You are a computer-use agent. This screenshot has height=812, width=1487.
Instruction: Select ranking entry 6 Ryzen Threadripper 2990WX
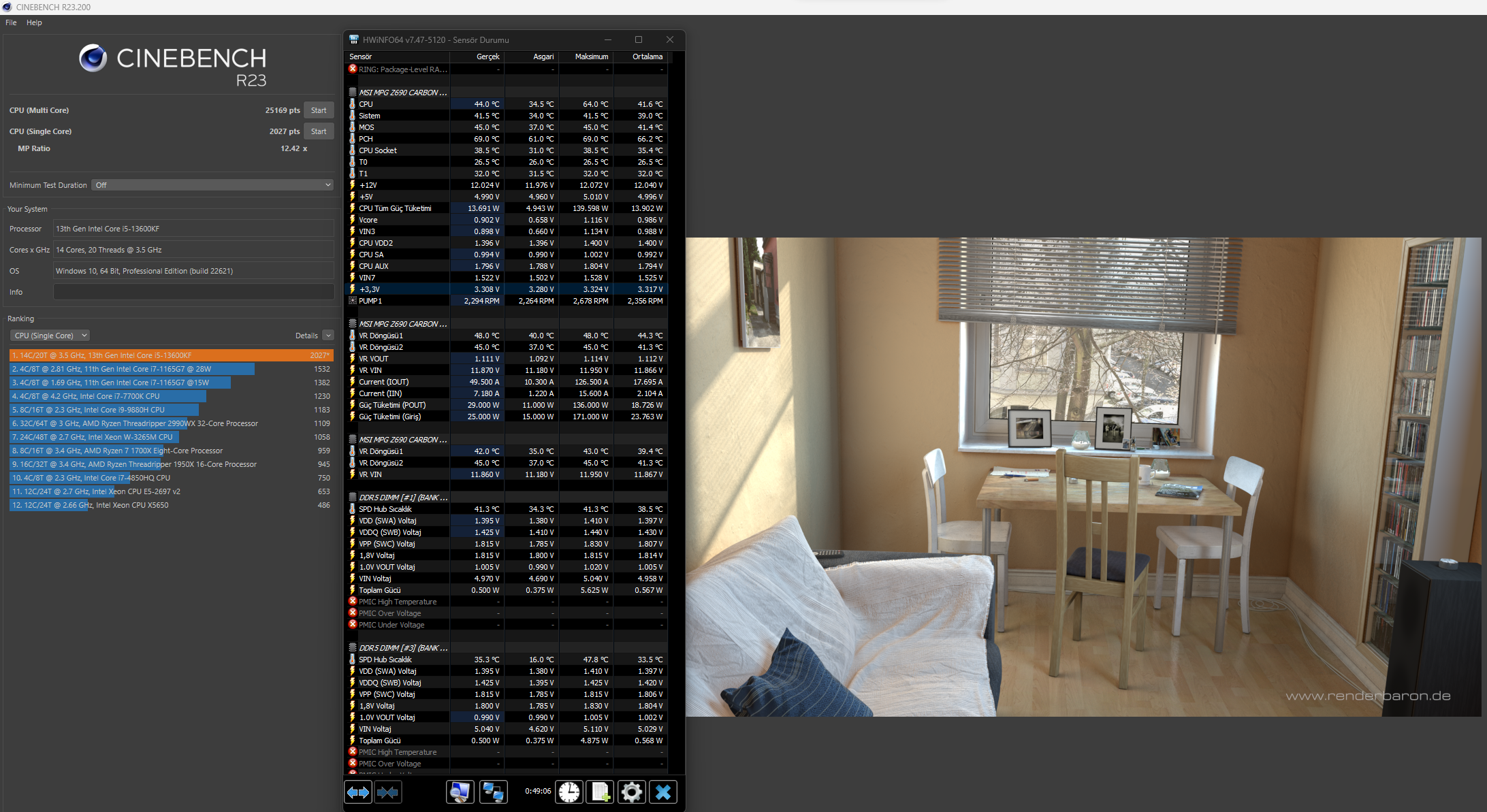pos(171,423)
